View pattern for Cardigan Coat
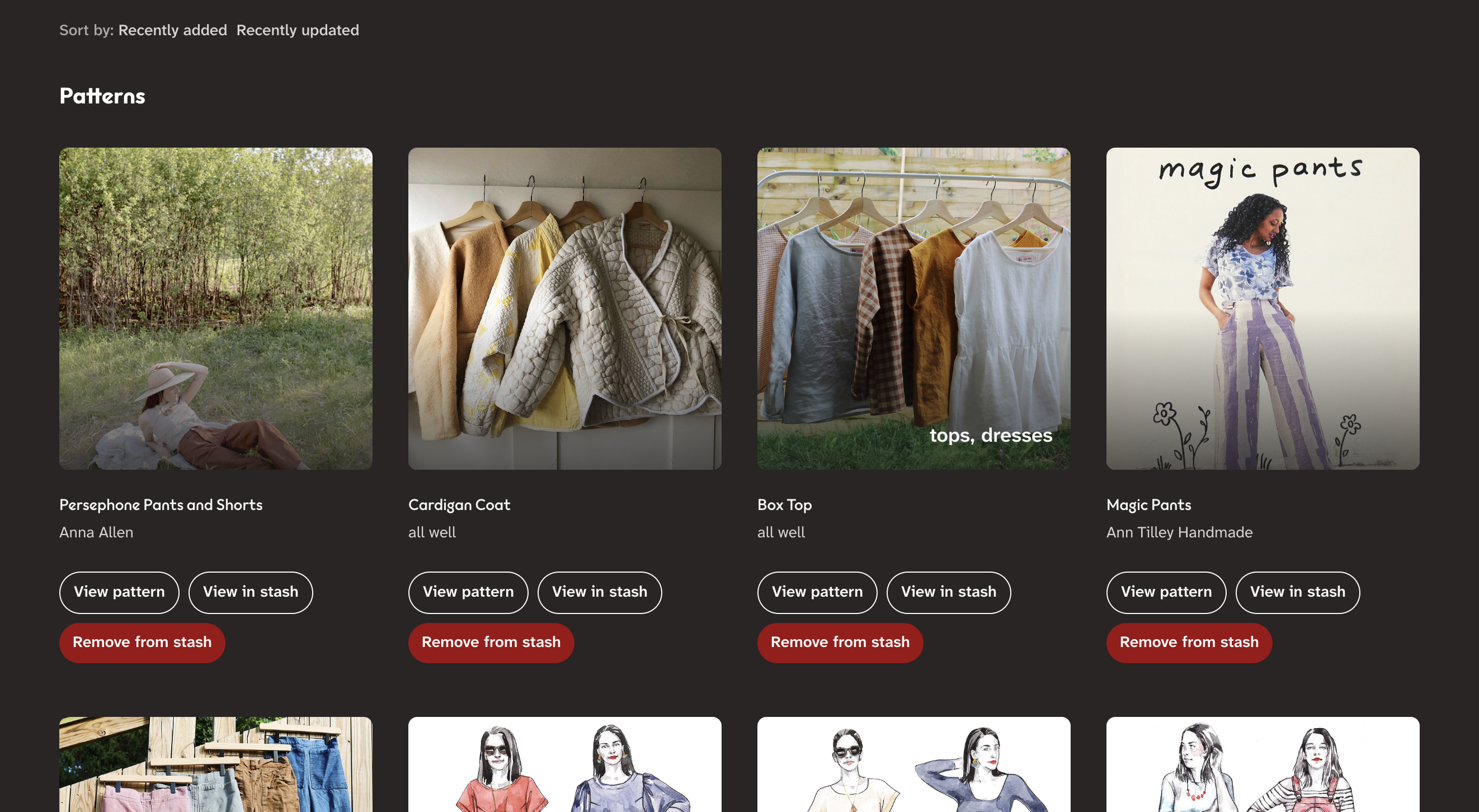The height and width of the screenshot is (812, 1479). (x=468, y=592)
